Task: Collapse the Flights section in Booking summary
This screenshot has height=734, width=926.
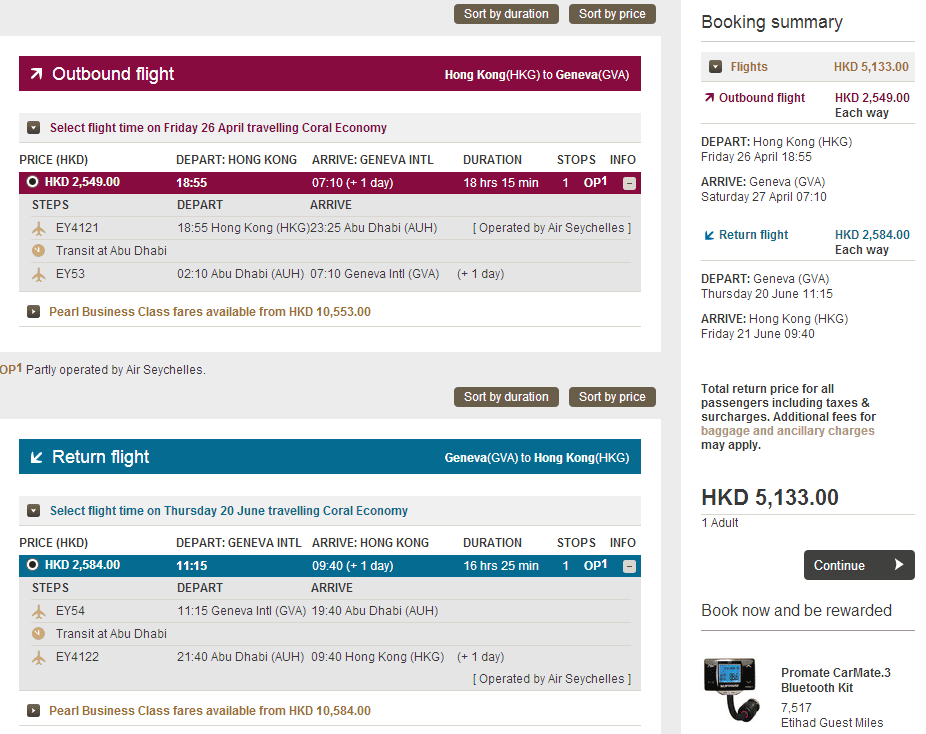Action: coord(715,67)
